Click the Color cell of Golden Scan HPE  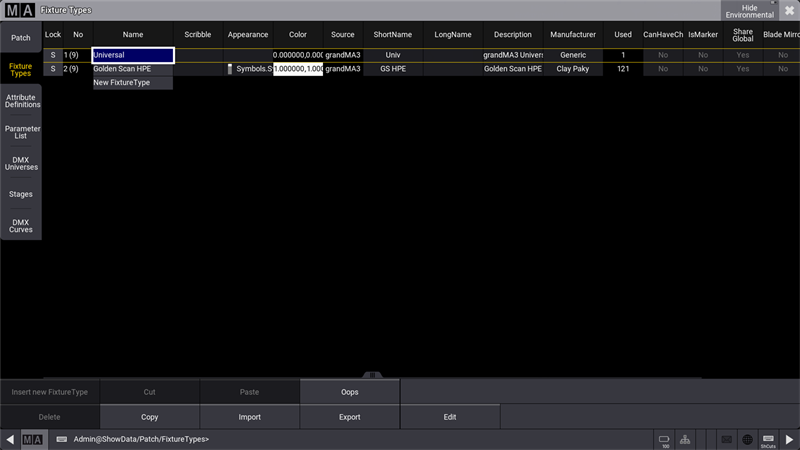click(x=298, y=69)
